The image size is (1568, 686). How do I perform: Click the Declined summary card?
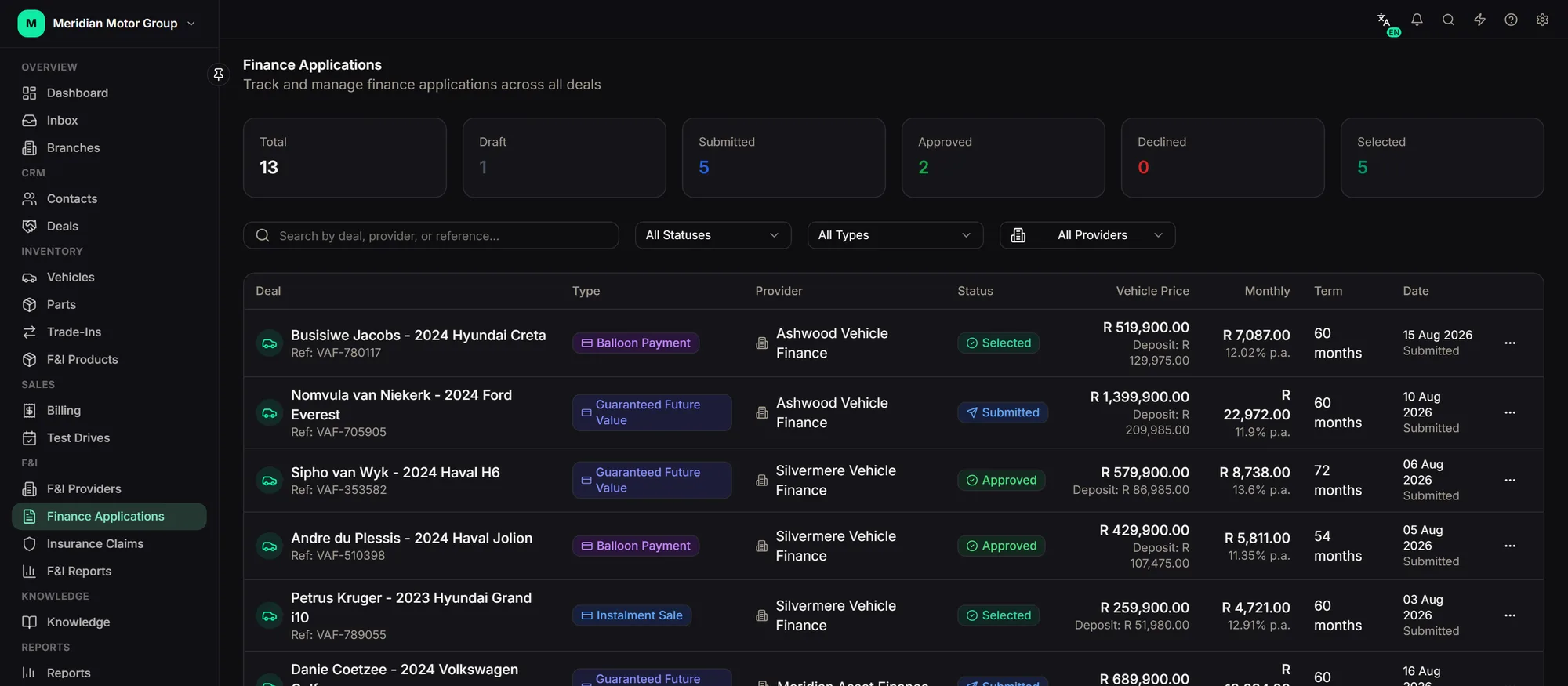click(1222, 158)
